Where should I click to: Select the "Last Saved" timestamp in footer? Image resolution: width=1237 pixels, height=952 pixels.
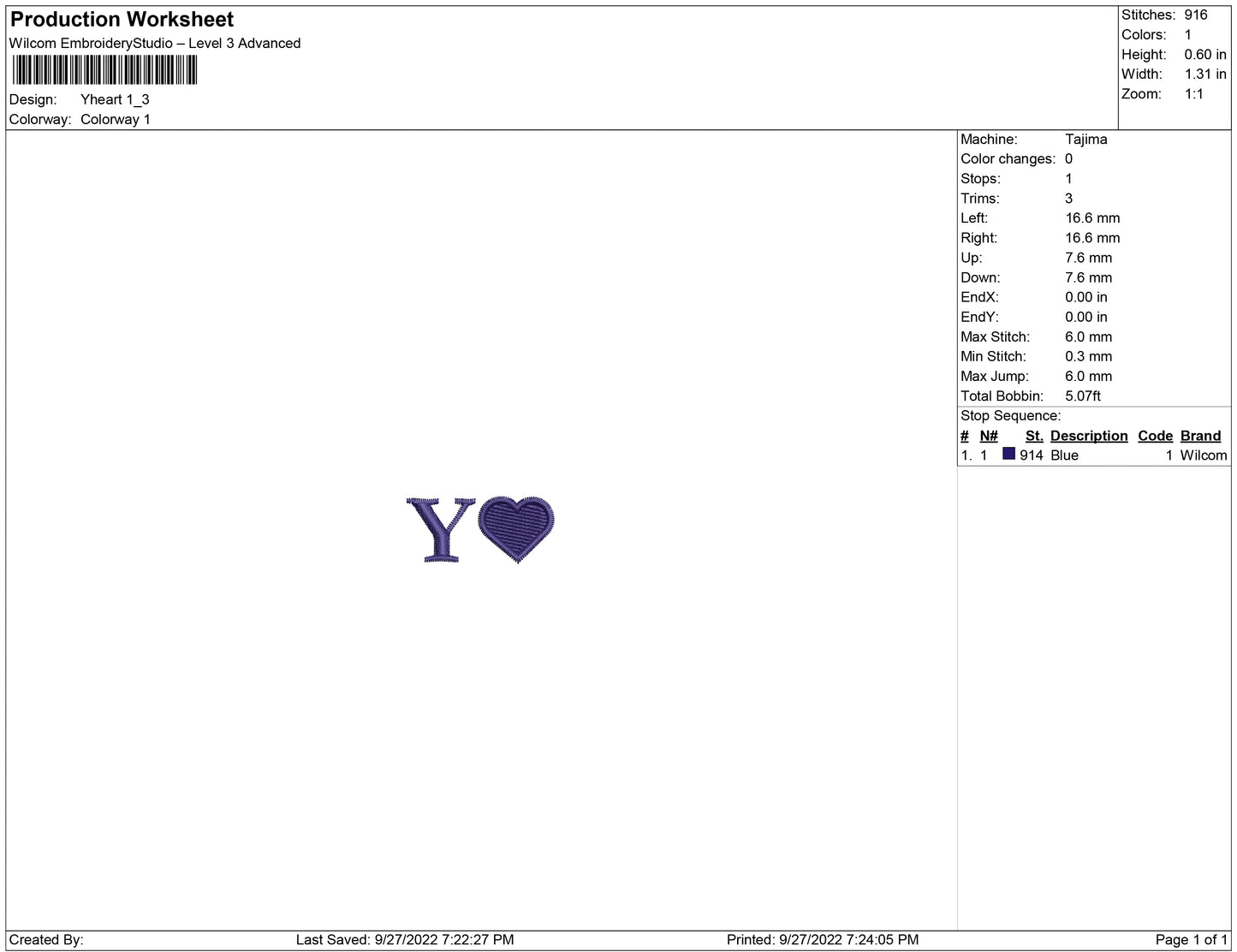[405, 939]
